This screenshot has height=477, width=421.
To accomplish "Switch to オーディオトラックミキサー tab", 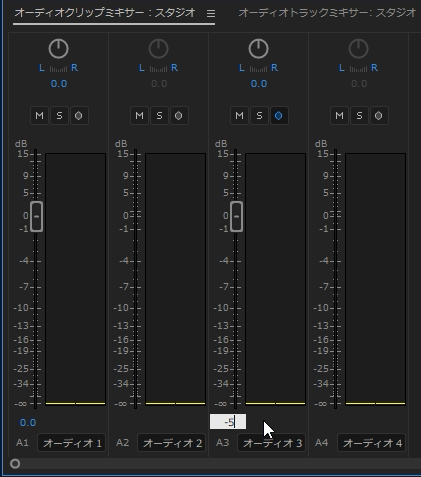I will [x=327, y=13].
